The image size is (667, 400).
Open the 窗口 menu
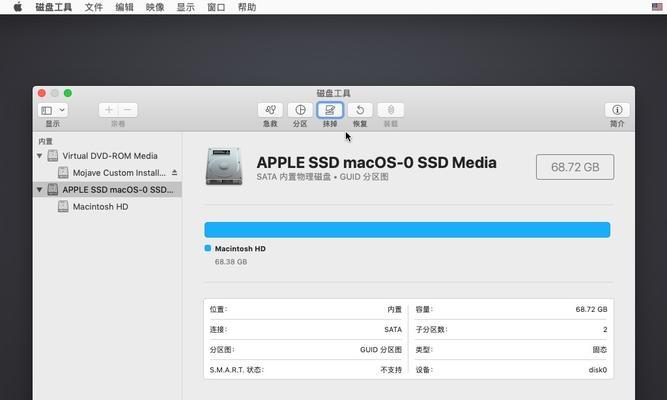(216, 7)
